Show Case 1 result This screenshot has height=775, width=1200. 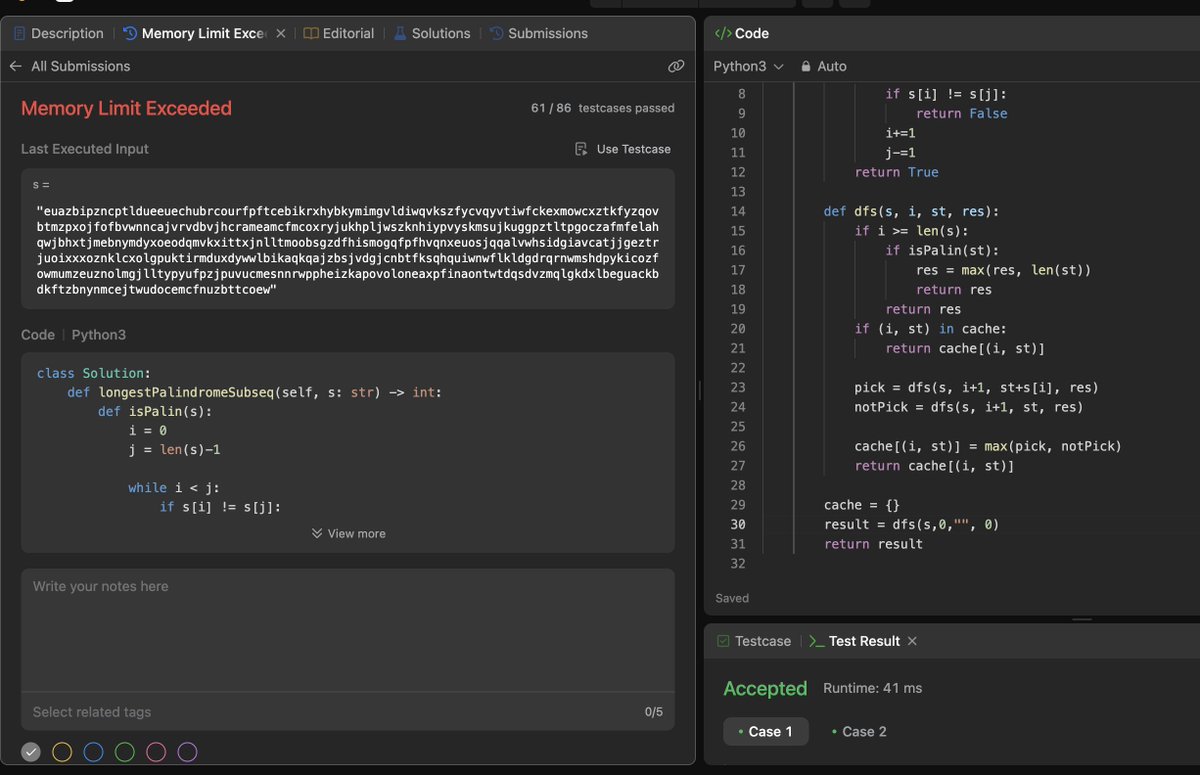click(x=765, y=731)
